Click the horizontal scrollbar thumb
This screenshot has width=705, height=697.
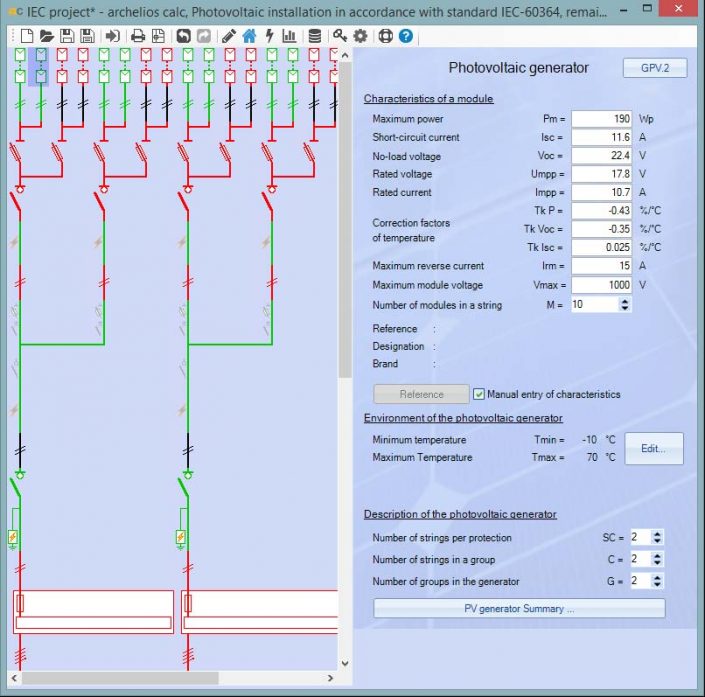tap(120, 678)
